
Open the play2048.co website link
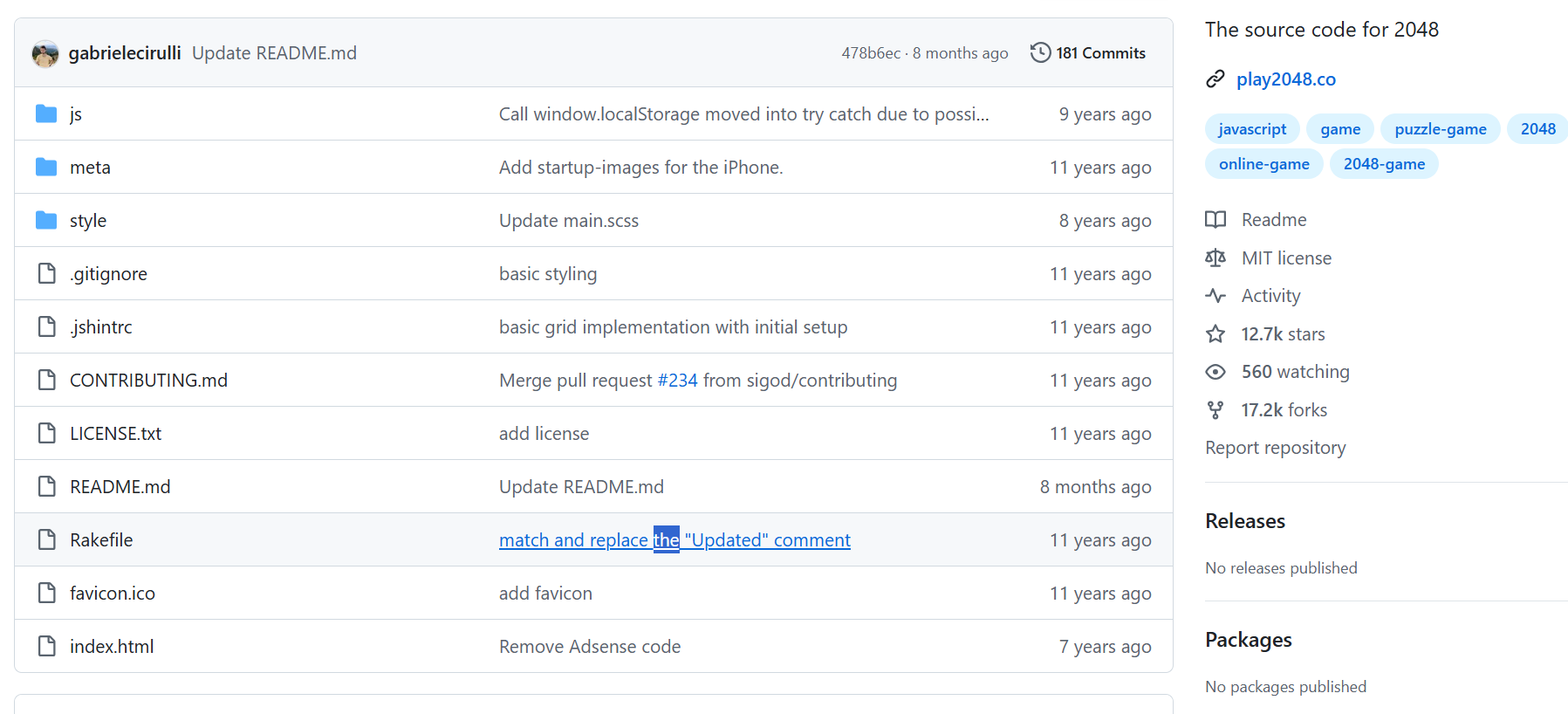click(x=1285, y=79)
